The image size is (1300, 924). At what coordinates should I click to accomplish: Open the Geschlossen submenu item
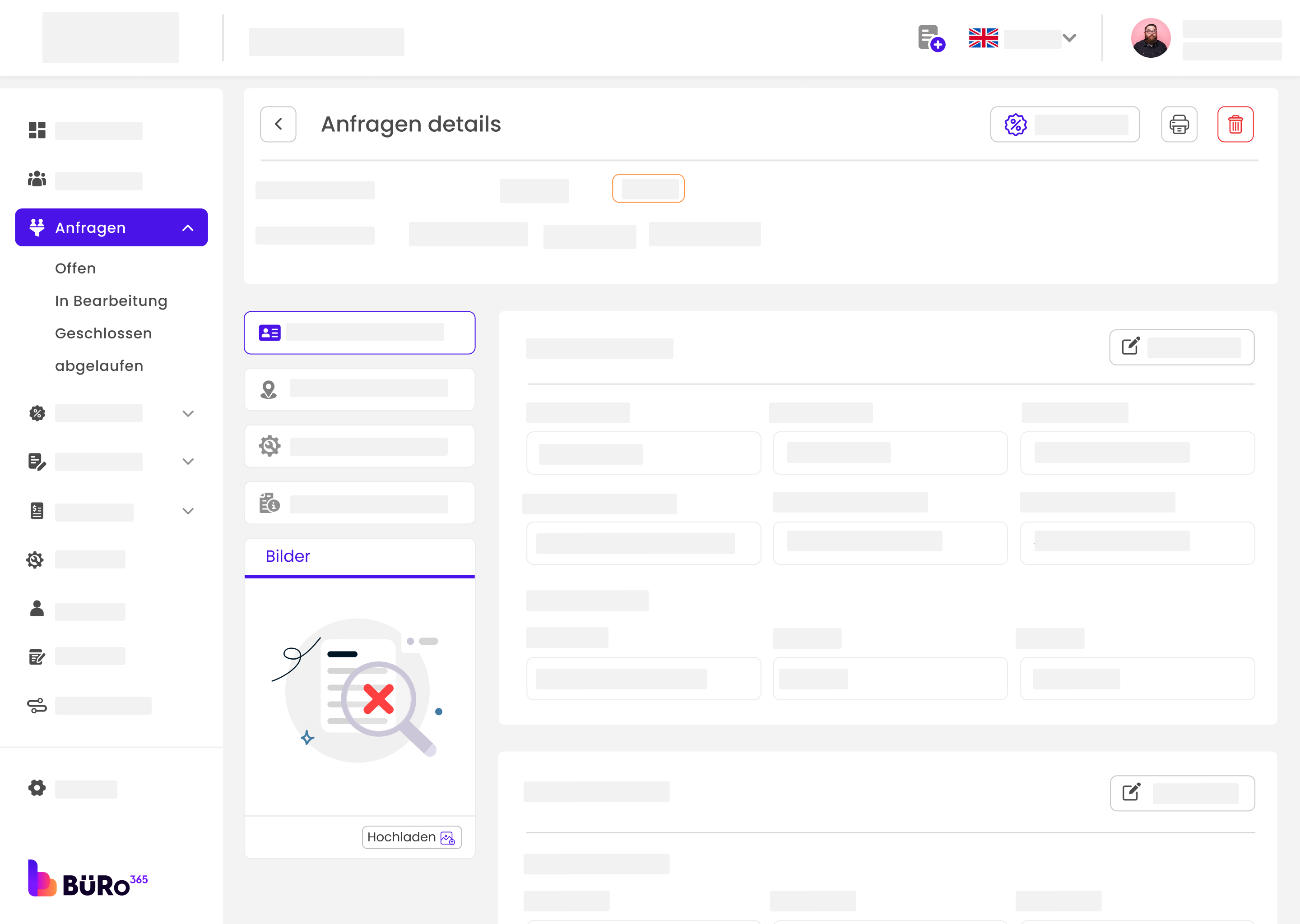point(103,333)
